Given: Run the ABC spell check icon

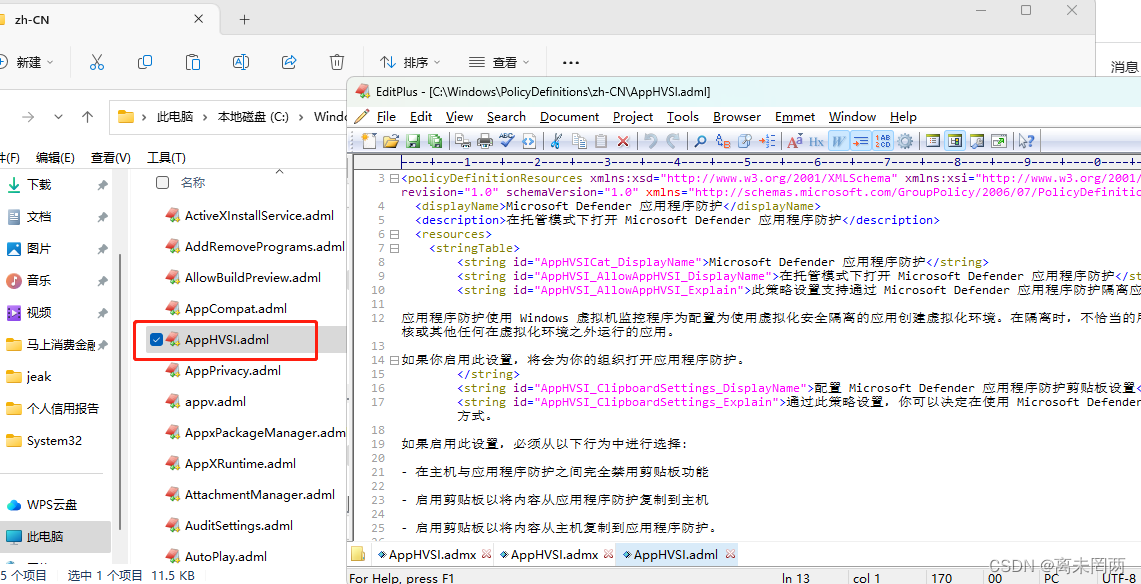Looking at the screenshot, I should pos(506,141).
